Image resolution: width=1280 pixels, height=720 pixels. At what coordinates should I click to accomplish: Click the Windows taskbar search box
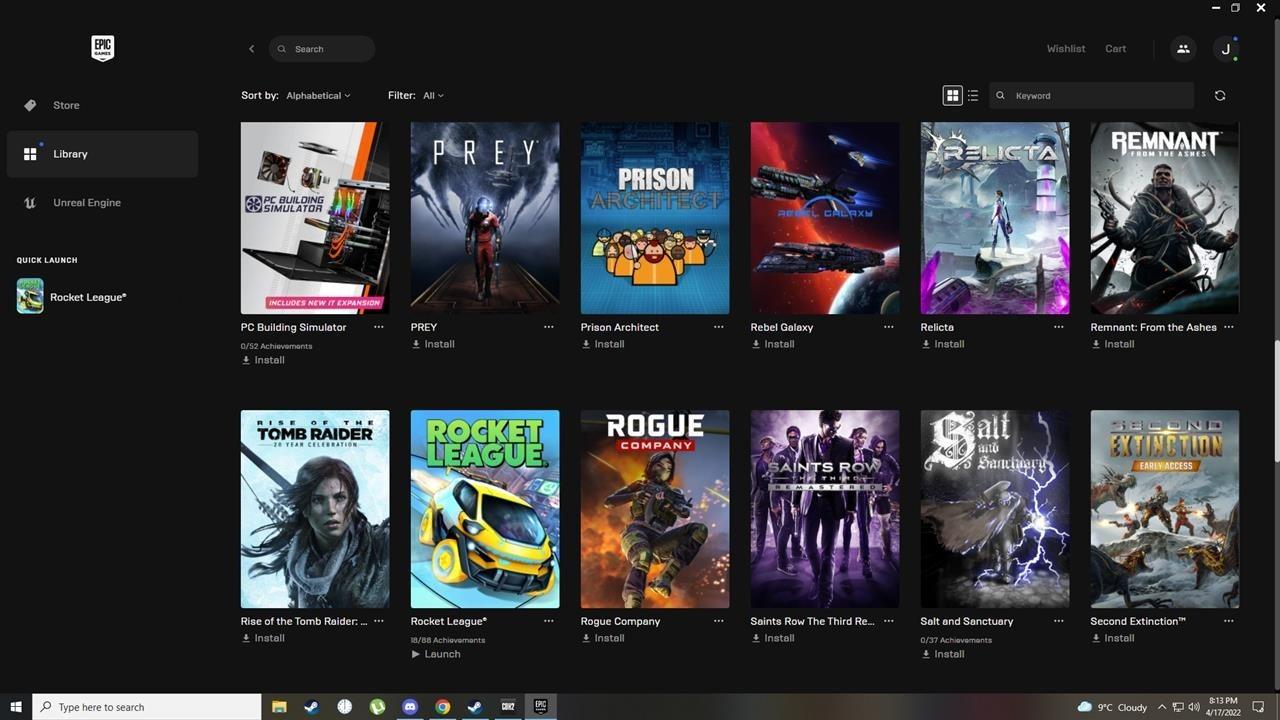click(x=147, y=707)
